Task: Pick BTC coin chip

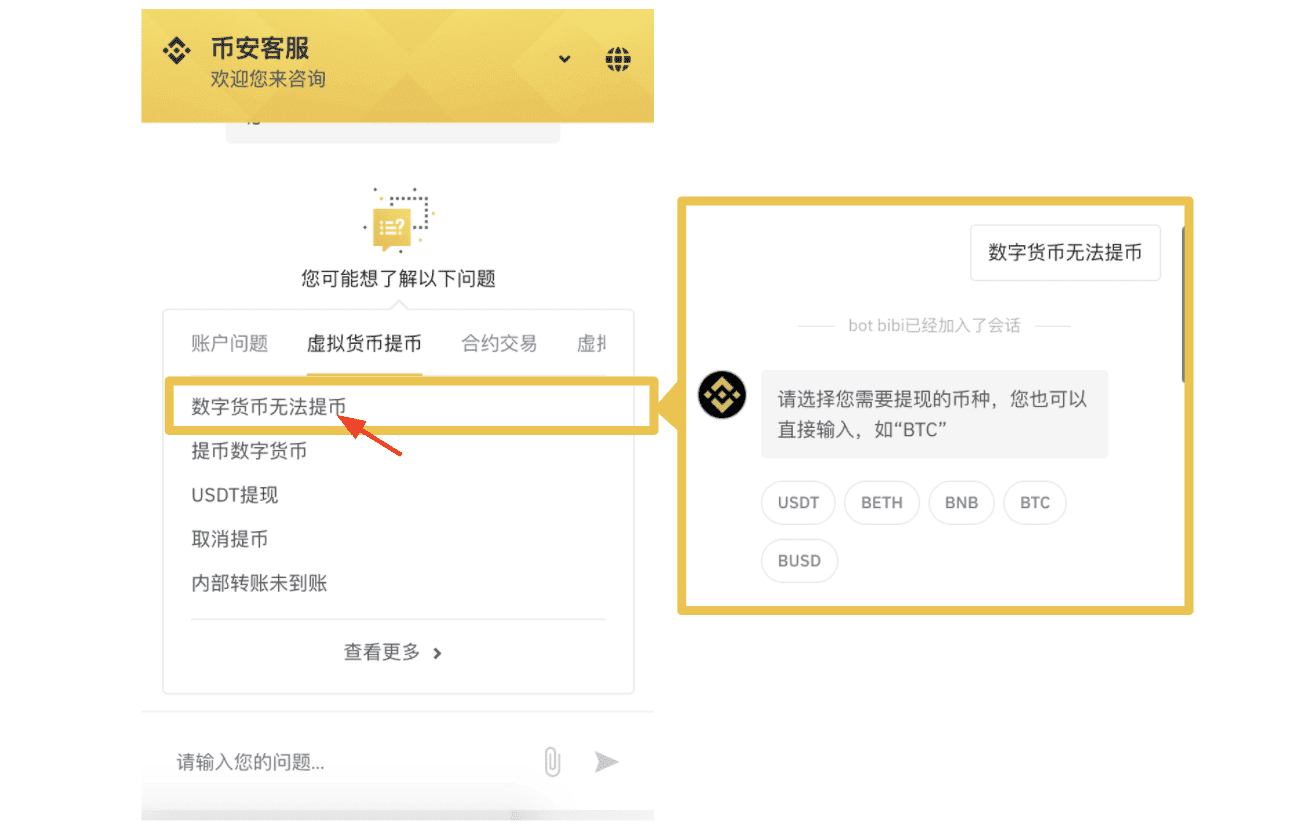Action: [1035, 502]
